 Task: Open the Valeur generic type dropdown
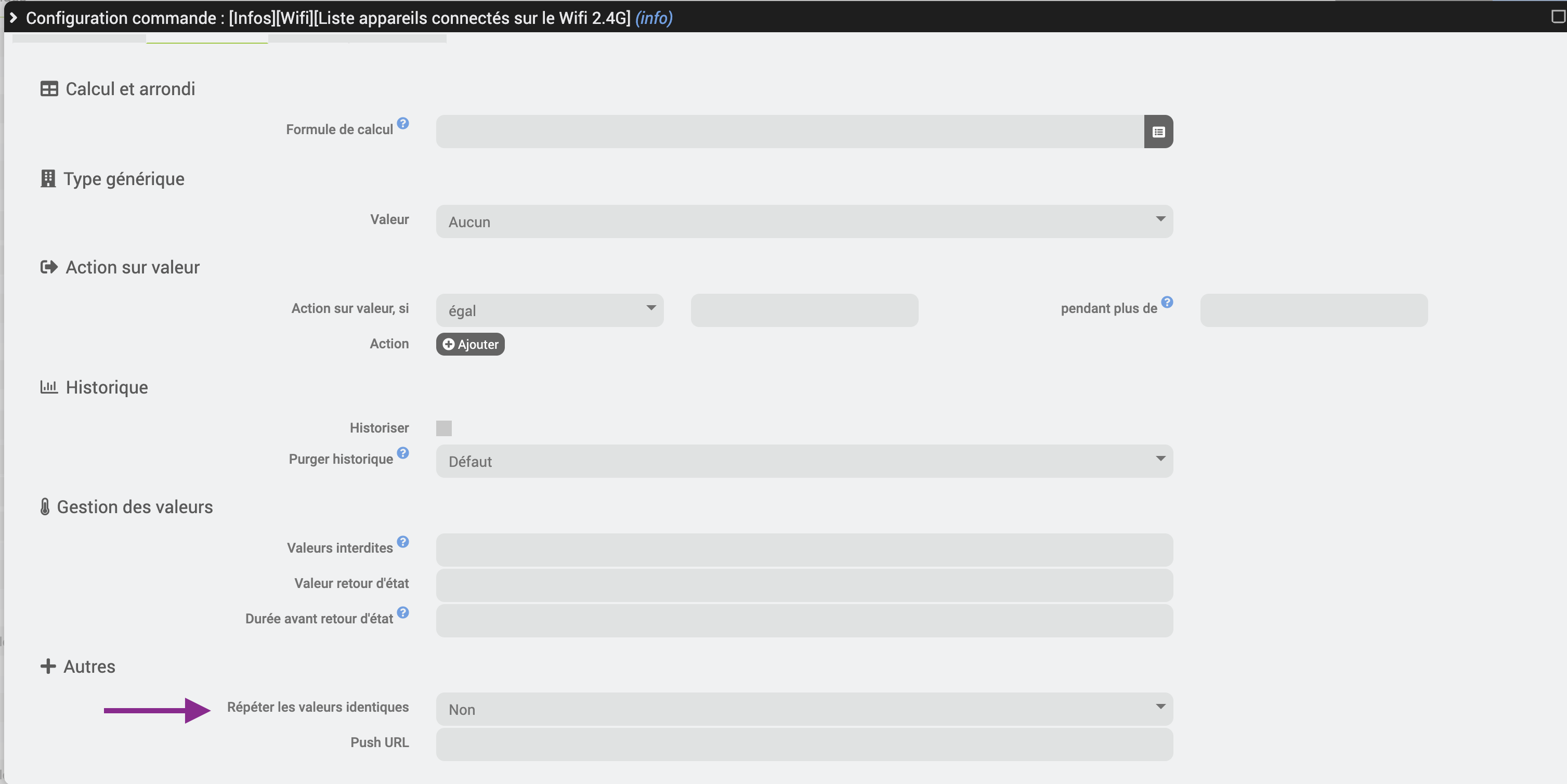(x=804, y=221)
